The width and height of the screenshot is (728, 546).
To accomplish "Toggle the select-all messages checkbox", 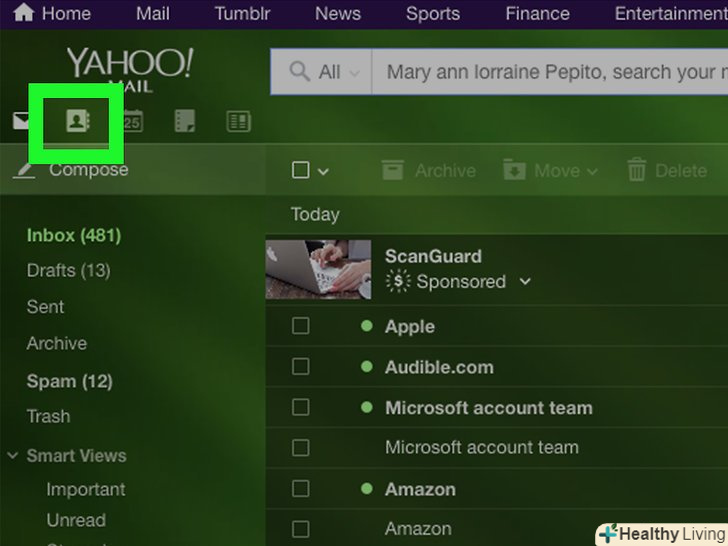I will pos(301,170).
